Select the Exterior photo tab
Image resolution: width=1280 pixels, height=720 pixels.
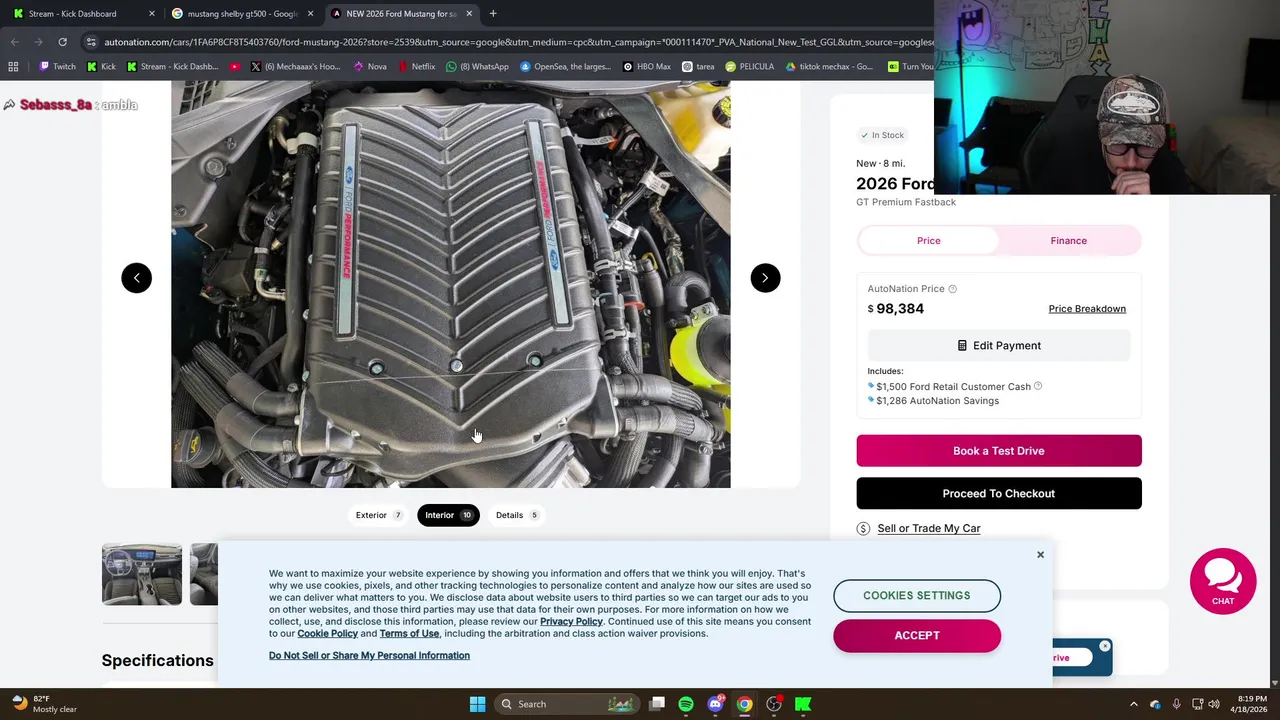(x=379, y=515)
